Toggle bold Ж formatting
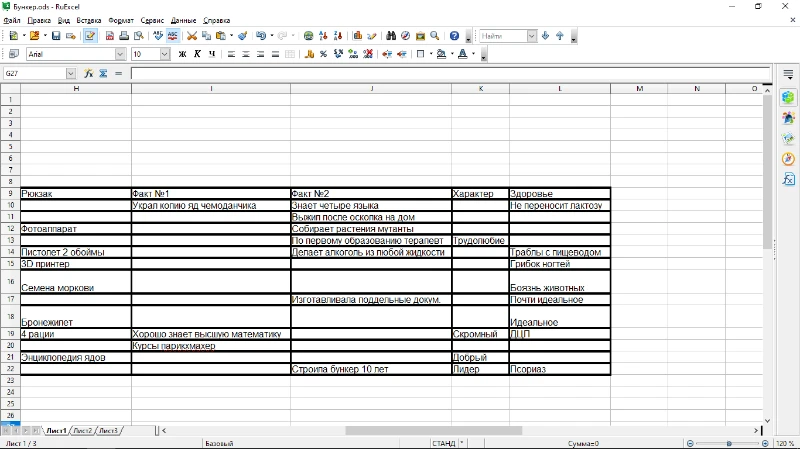The height and width of the screenshot is (449, 800). [182, 54]
